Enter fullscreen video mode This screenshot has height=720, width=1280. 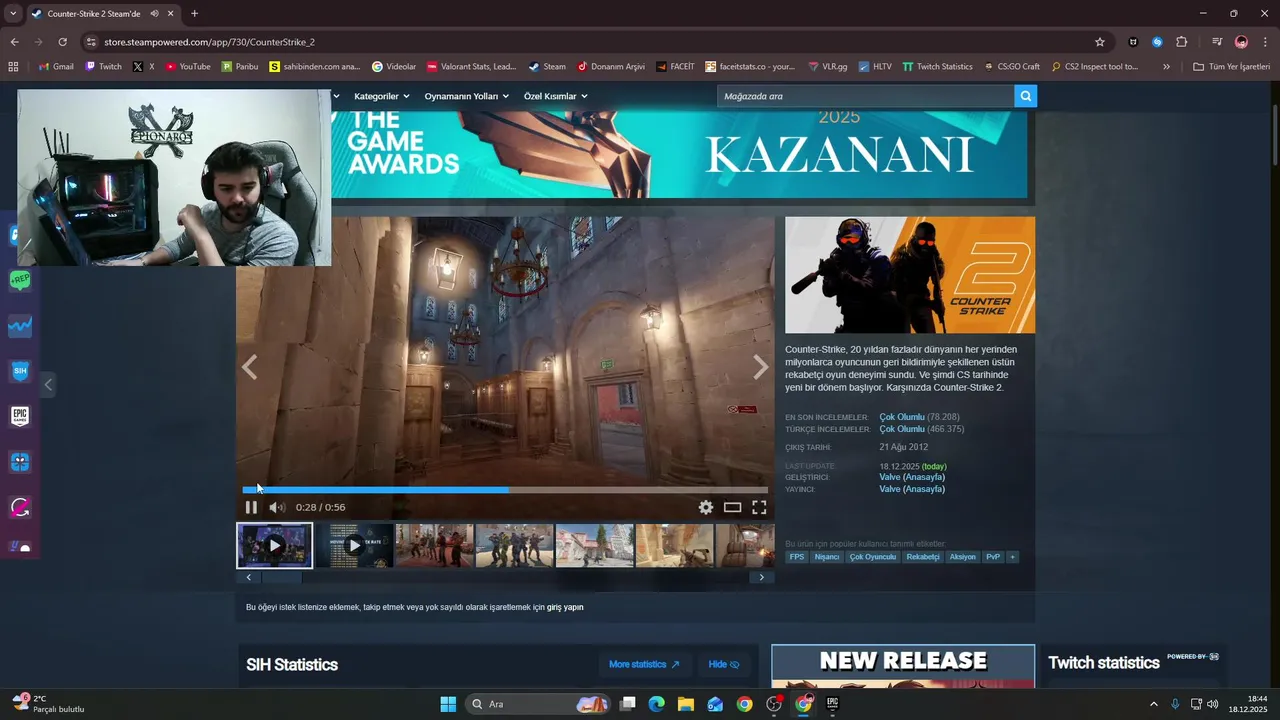[x=759, y=507]
